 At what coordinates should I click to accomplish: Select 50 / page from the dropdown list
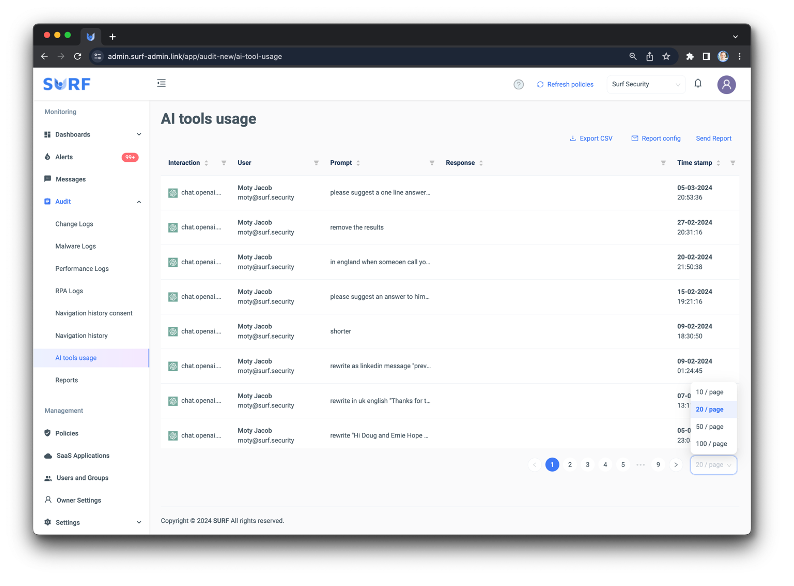pos(711,426)
